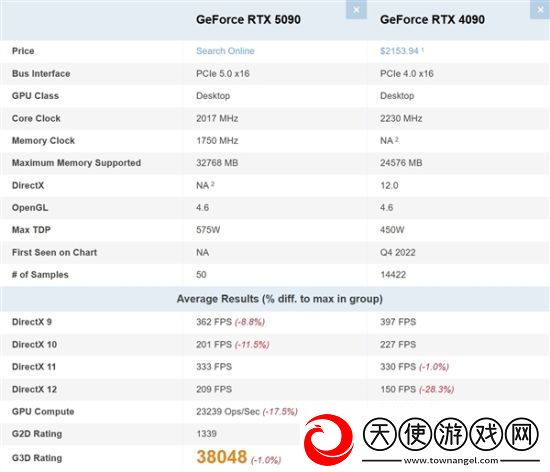
Task: Click the Average Results section header
Action: (280, 299)
